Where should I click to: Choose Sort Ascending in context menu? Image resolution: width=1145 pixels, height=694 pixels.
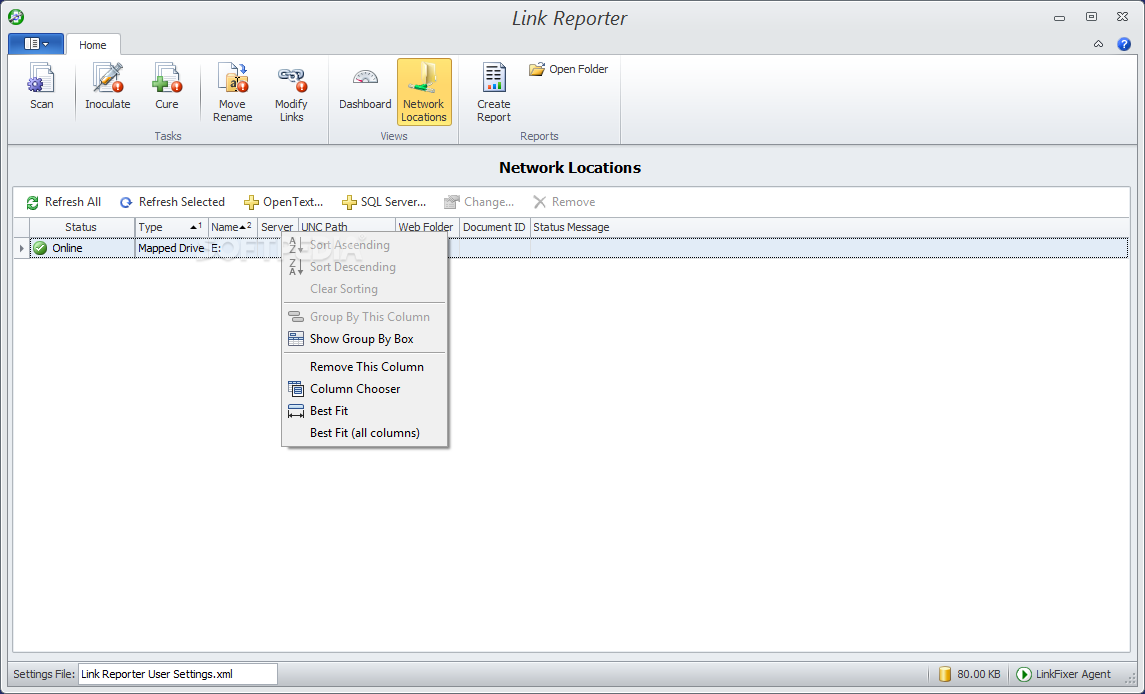point(364,245)
